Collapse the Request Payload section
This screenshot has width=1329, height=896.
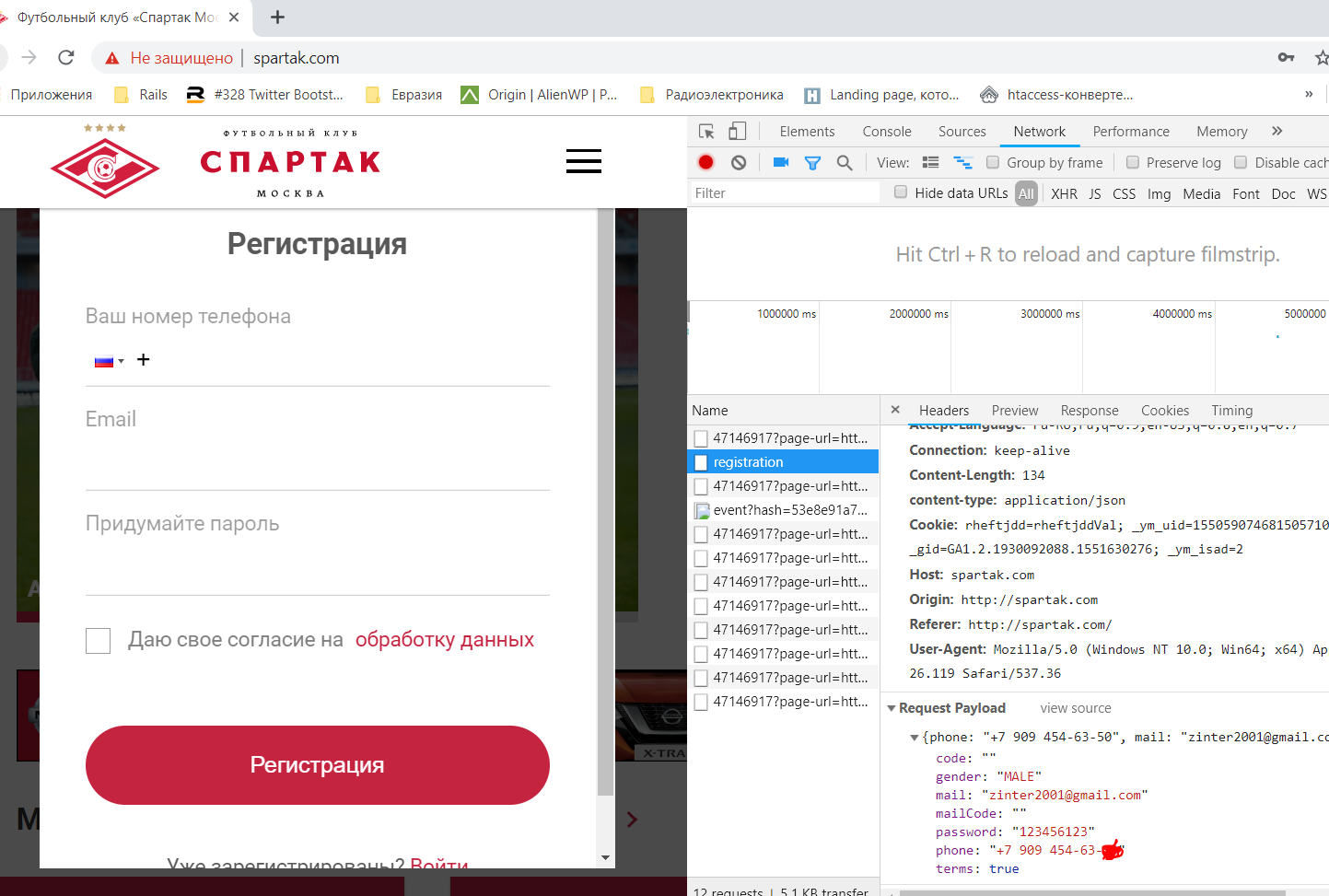pos(892,708)
